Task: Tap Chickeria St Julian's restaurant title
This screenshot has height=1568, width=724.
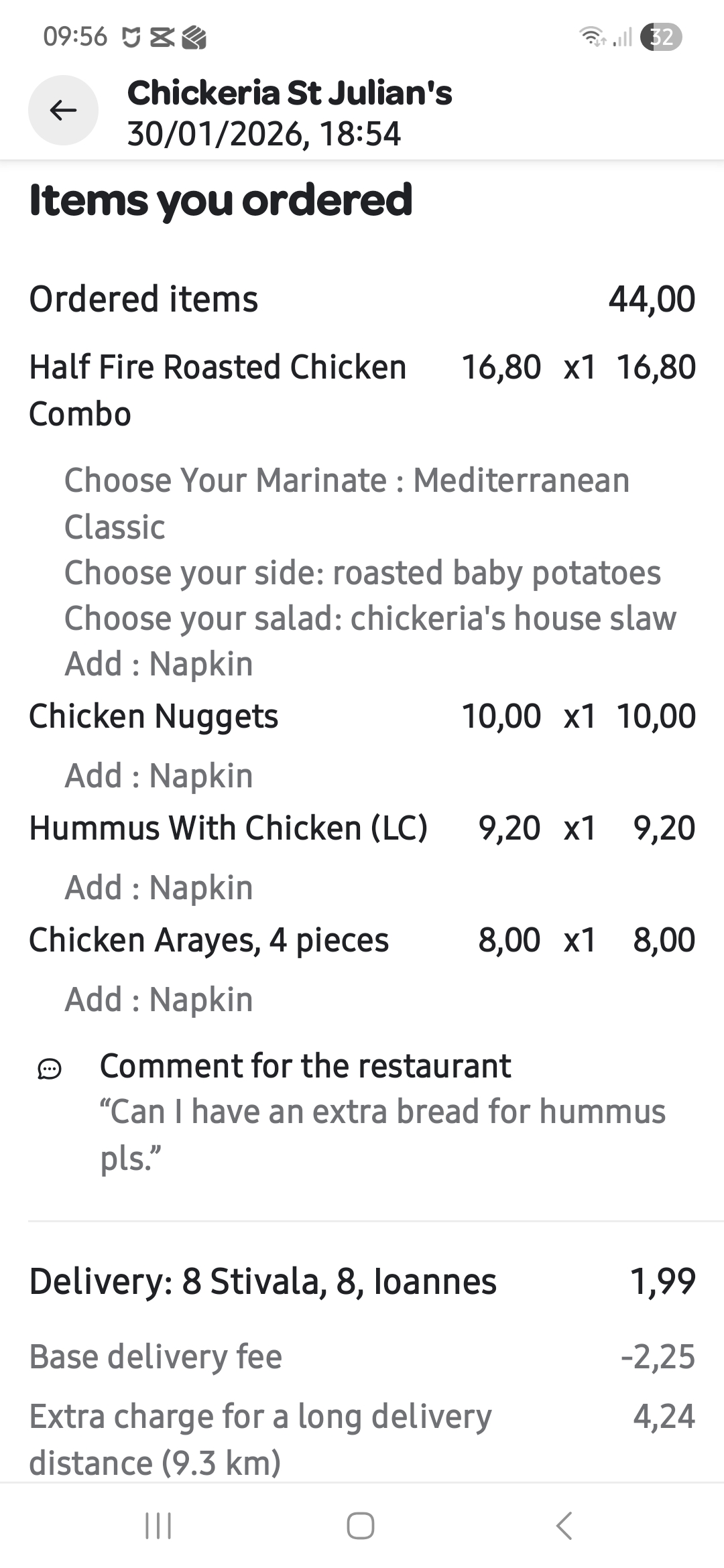Action: click(290, 92)
